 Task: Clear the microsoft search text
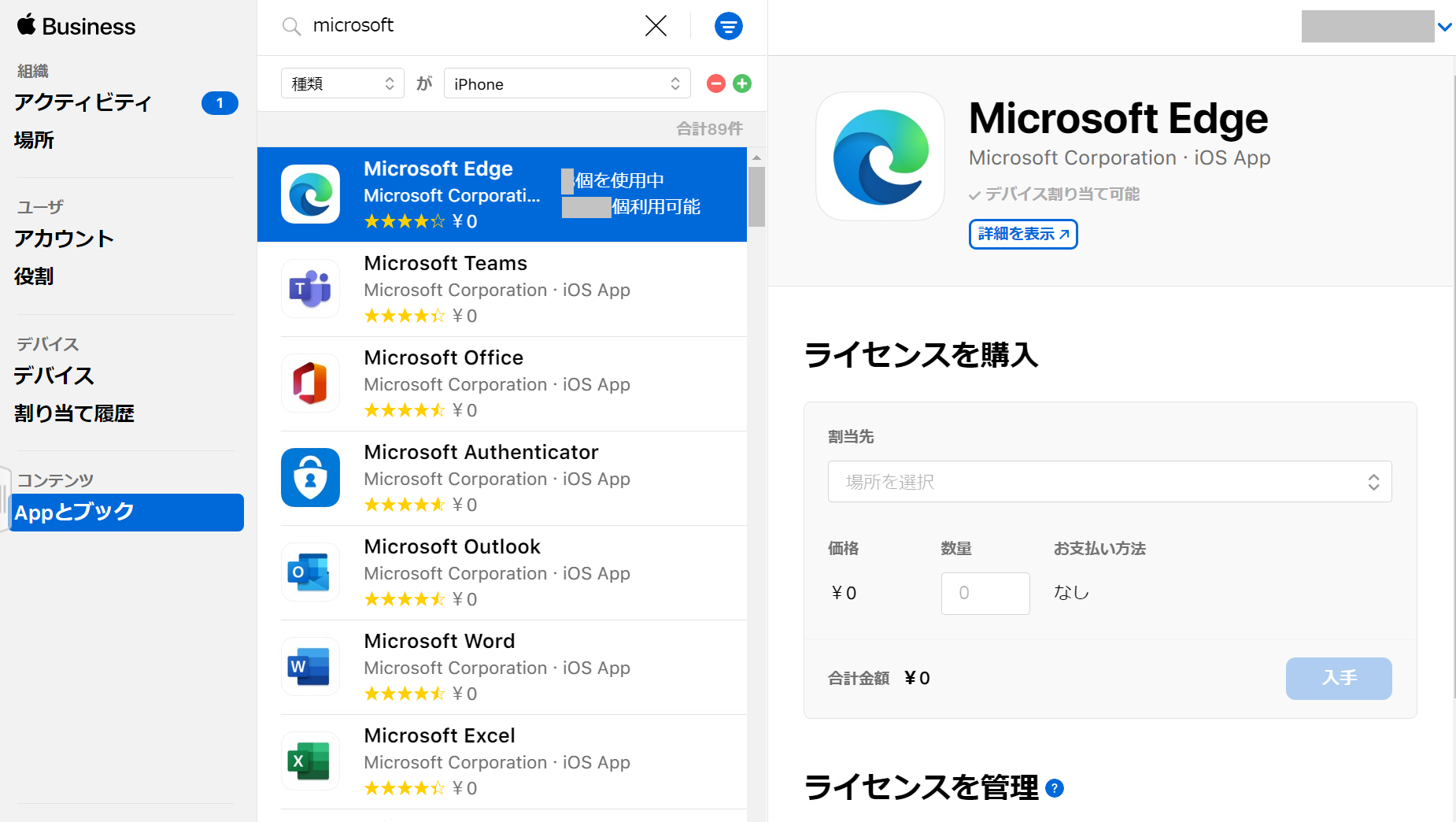(x=656, y=26)
